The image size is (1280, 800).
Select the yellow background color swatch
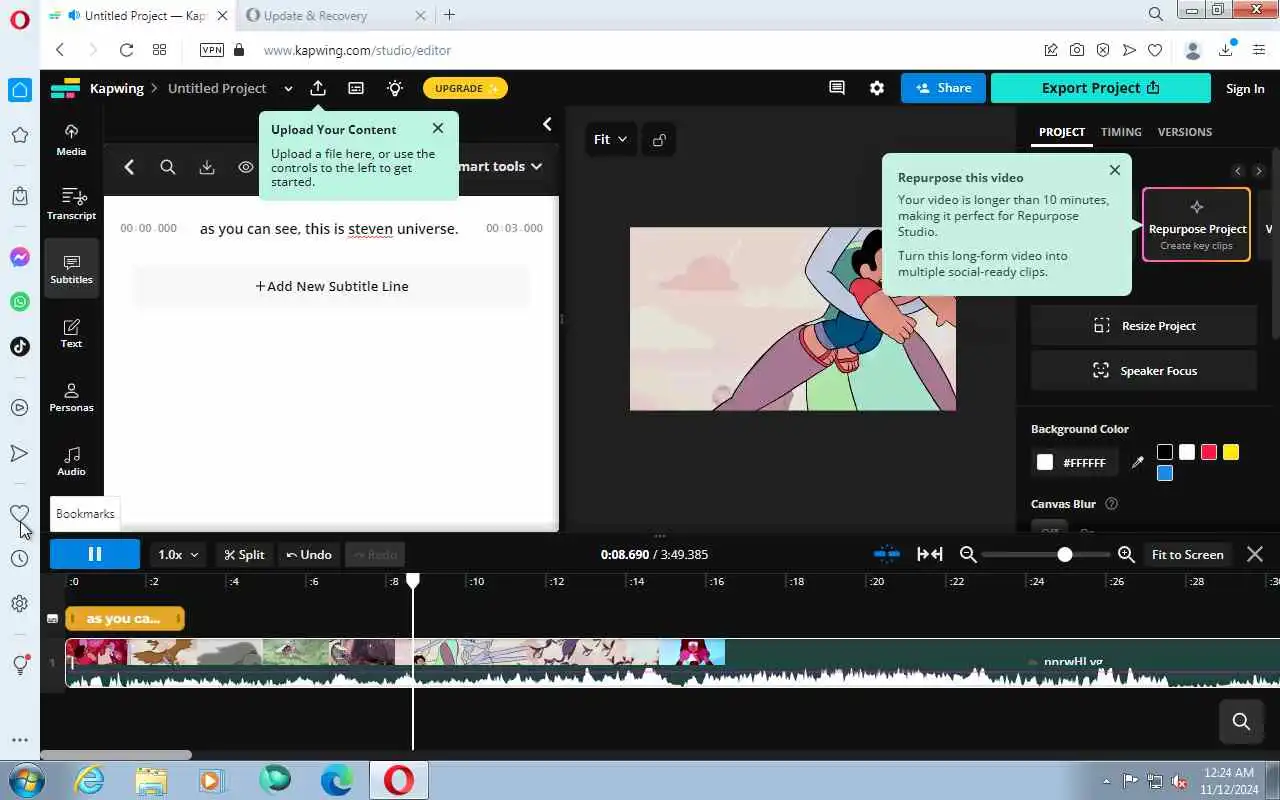(1231, 452)
